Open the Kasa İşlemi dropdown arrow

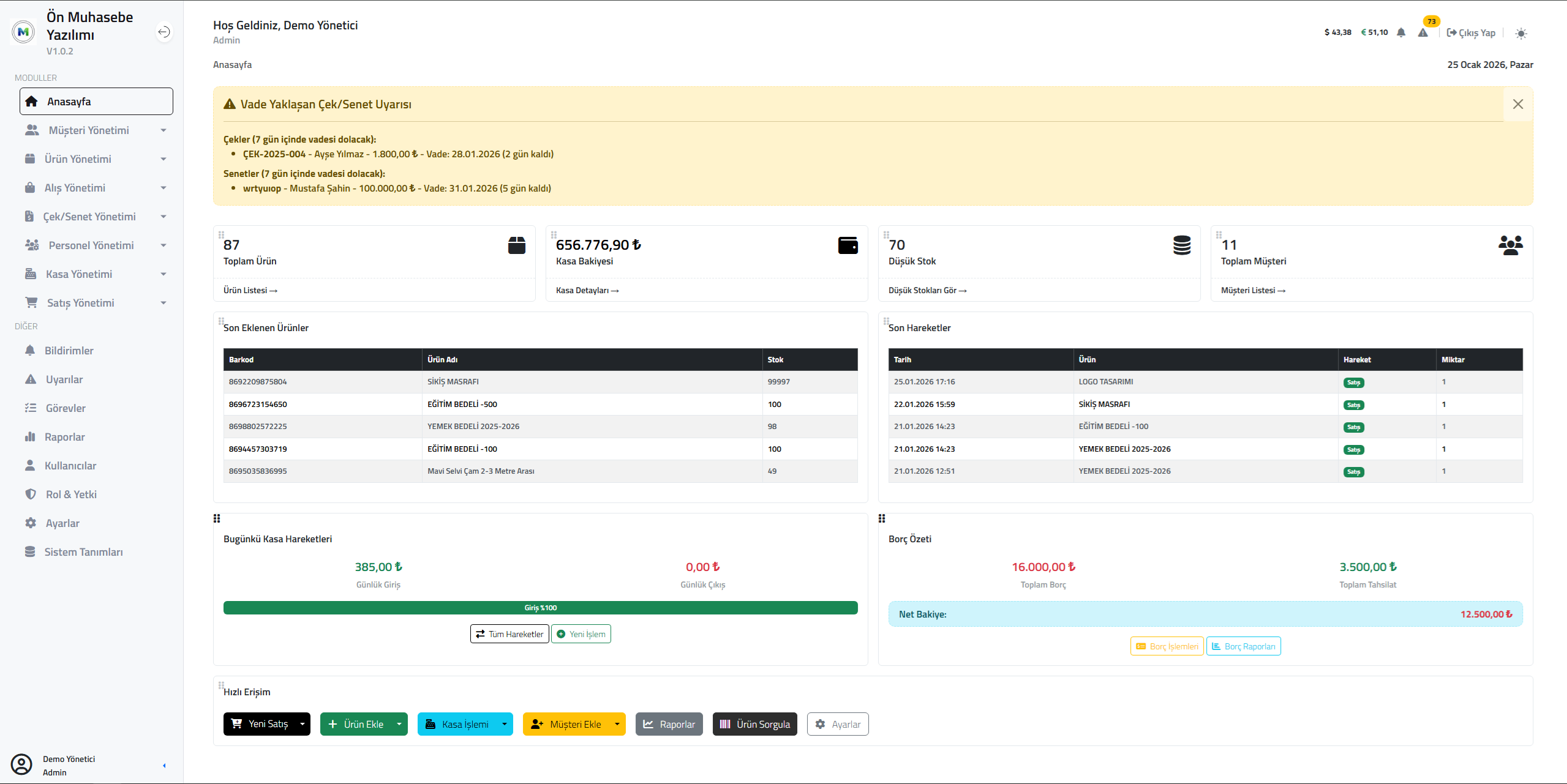point(505,724)
